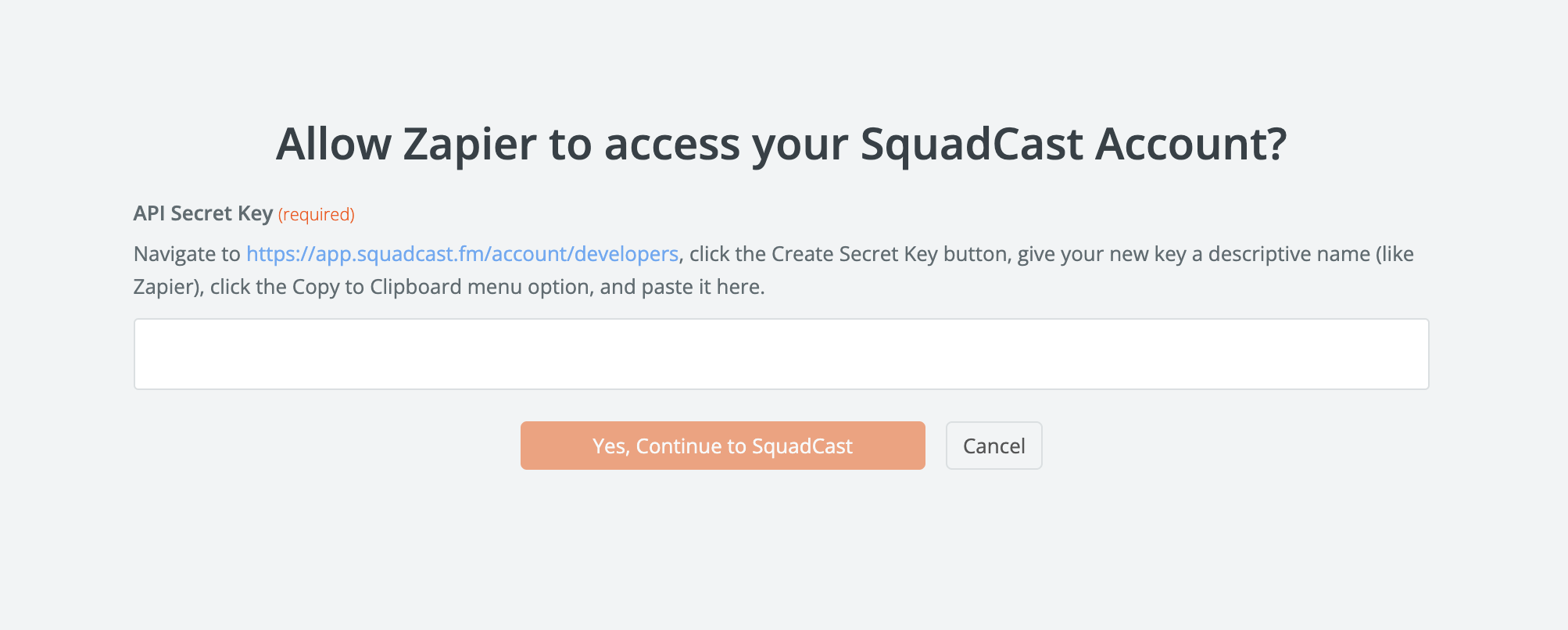Click the menu option words in instructions
This screenshot has height=630, width=1568.
[557, 287]
